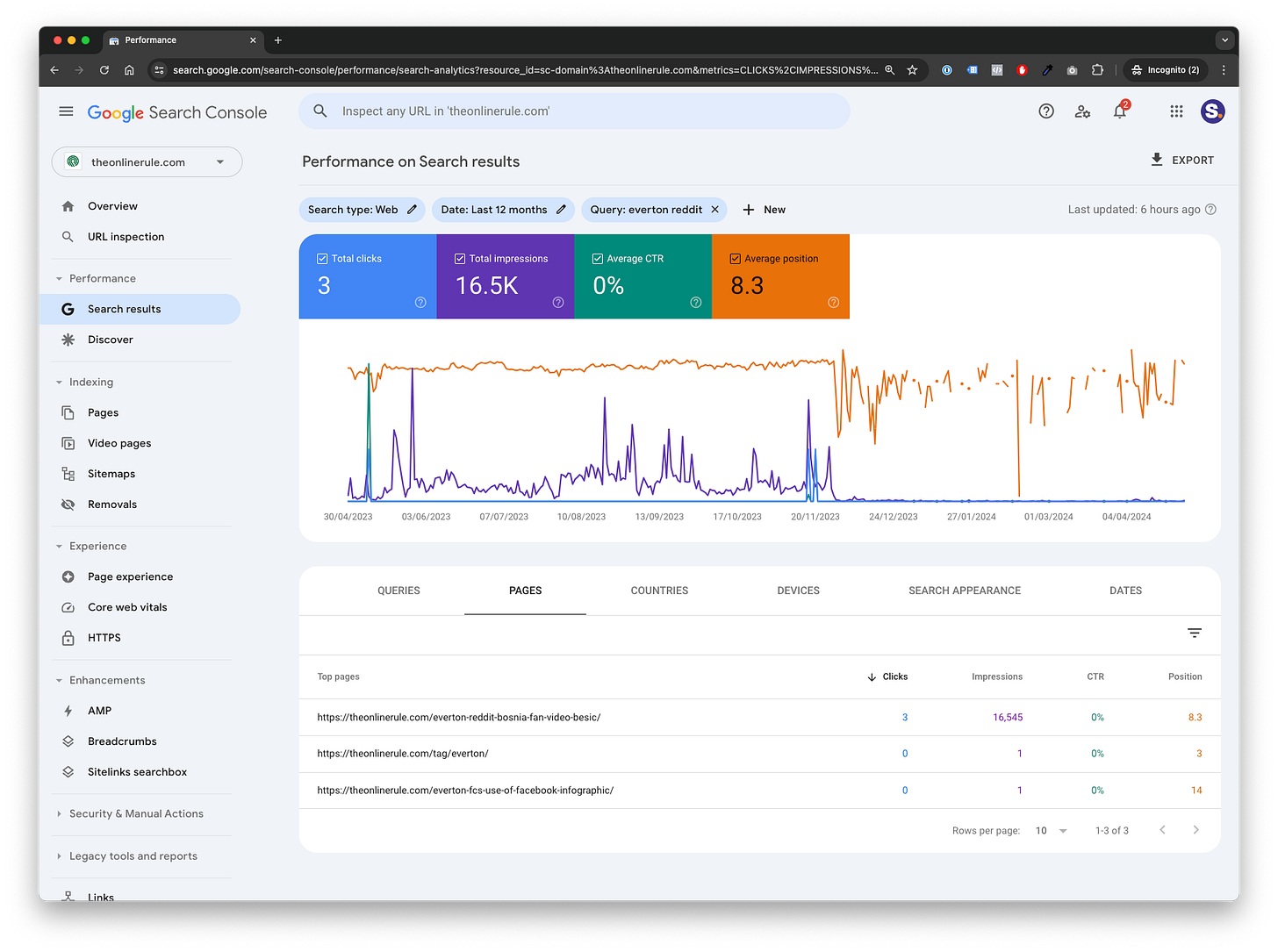Sort by the Impressions column header
Screen dimensions: 1278x952
tap(997, 676)
